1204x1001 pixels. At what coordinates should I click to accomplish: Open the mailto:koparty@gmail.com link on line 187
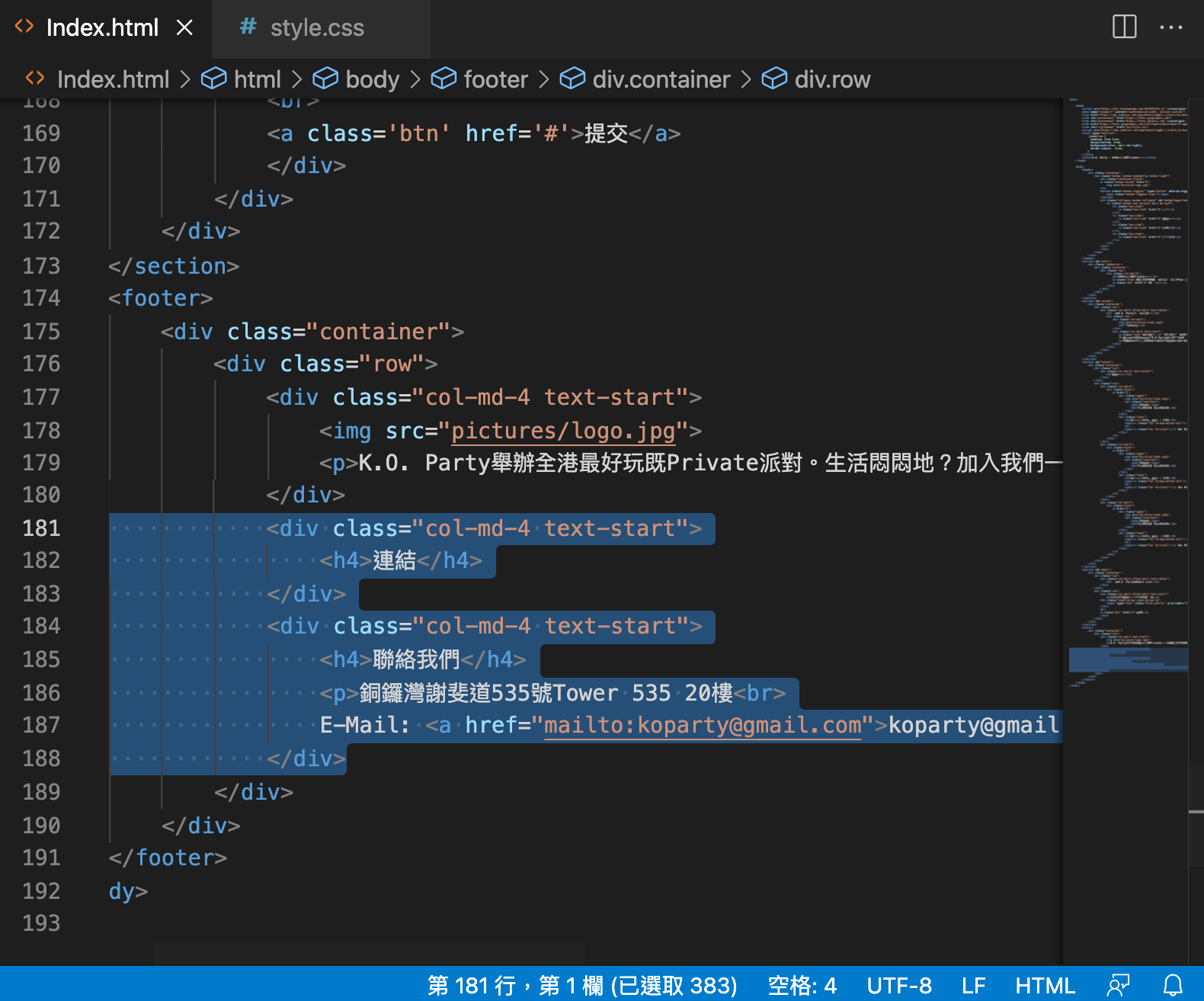point(703,725)
